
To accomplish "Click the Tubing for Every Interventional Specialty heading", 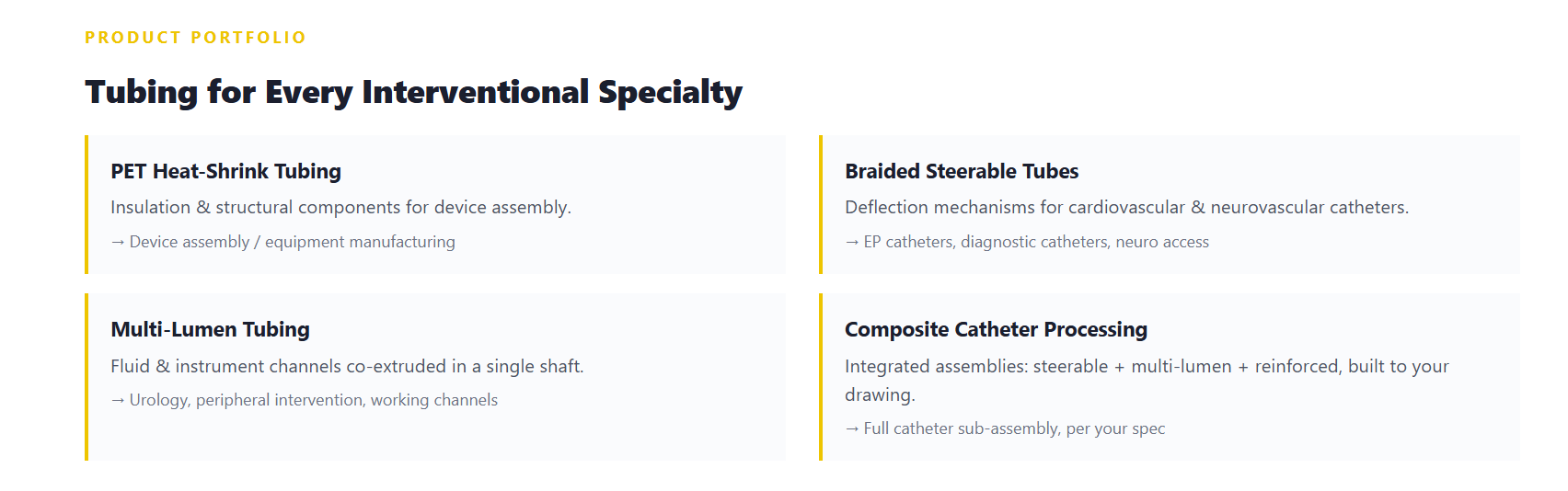I will pyautogui.click(x=413, y=92).
